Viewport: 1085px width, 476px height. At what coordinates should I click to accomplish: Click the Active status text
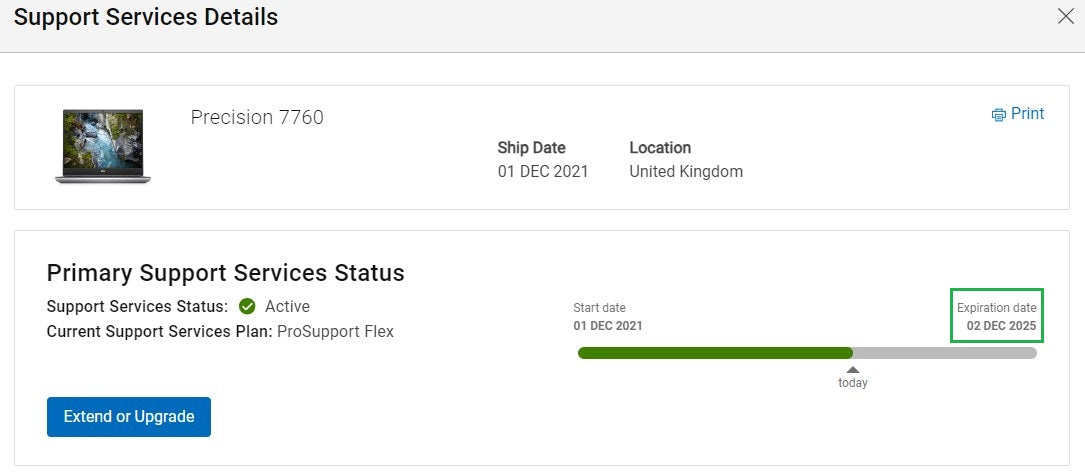coord(287,306)
